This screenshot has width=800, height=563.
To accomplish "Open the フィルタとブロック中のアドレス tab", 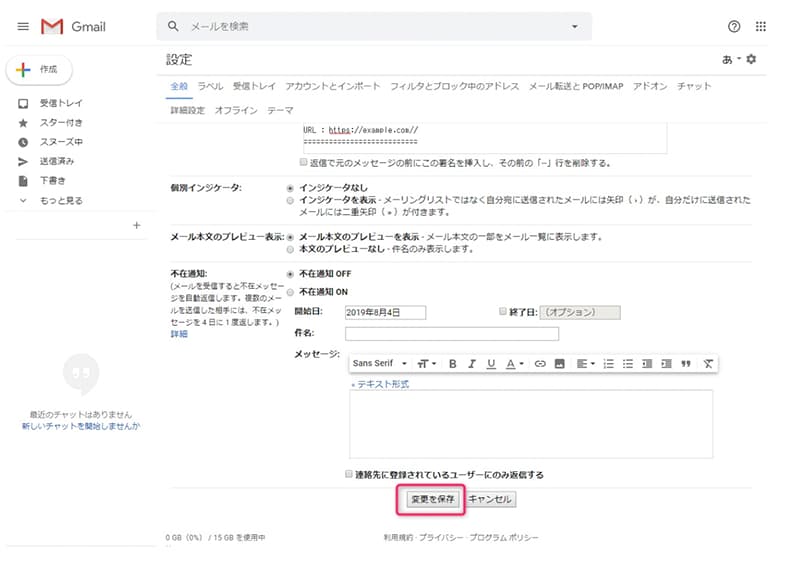I will coord(454,87).
